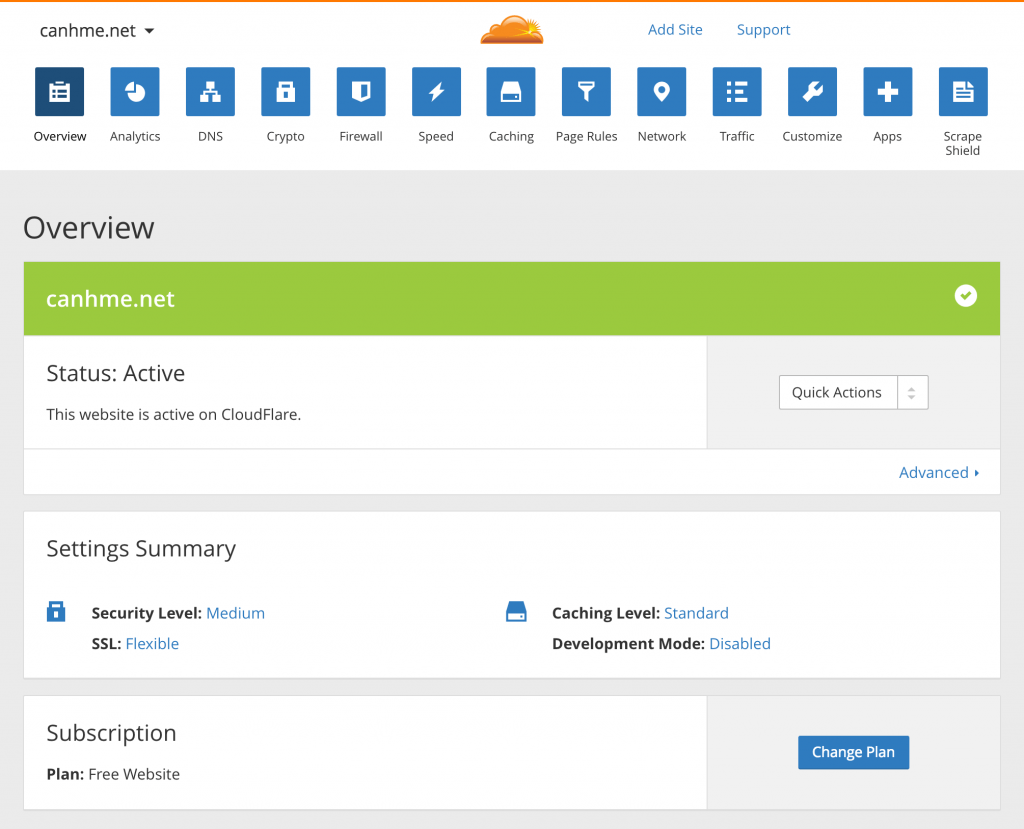Click the Change Plan button
Viewport: 1024px width, 829px height.
click(853, 753)
